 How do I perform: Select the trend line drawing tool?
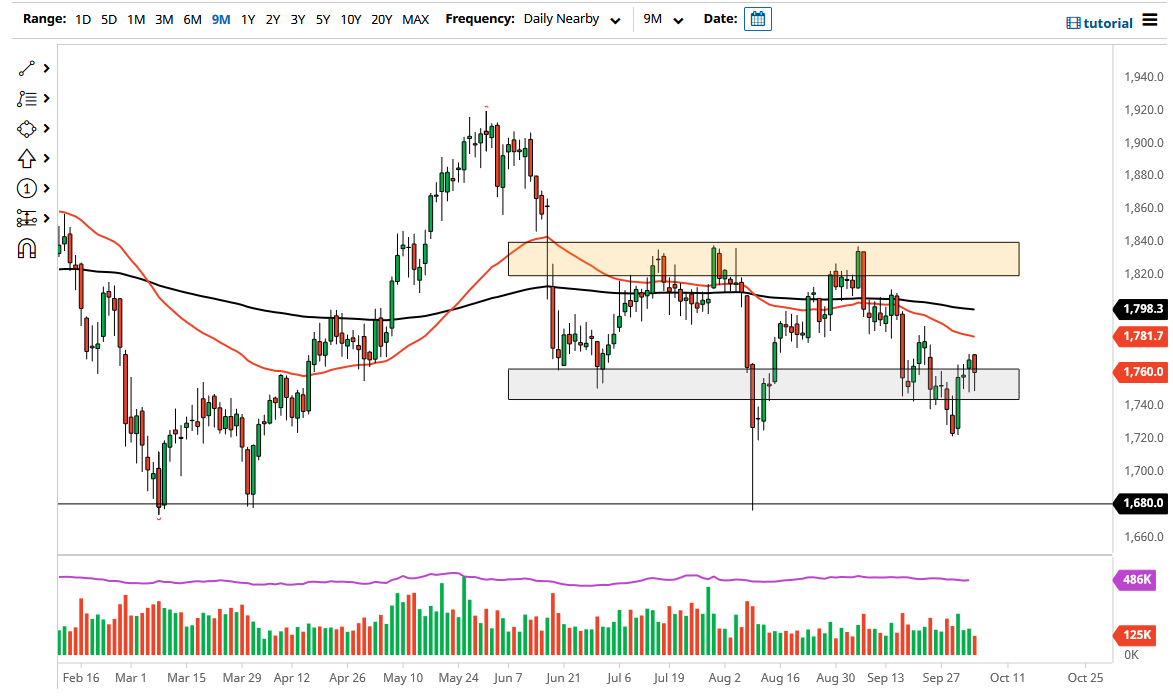(26, 69)
